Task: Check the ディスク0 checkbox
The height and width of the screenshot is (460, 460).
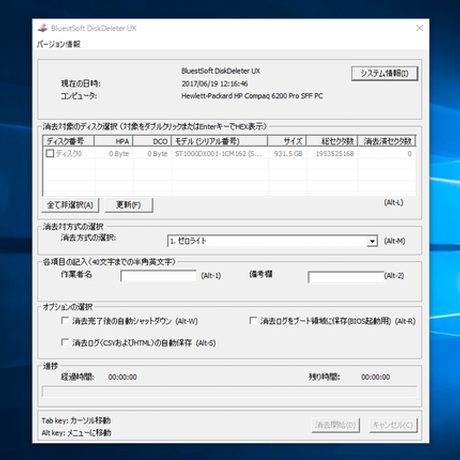Action: click(x=50, y=153)
